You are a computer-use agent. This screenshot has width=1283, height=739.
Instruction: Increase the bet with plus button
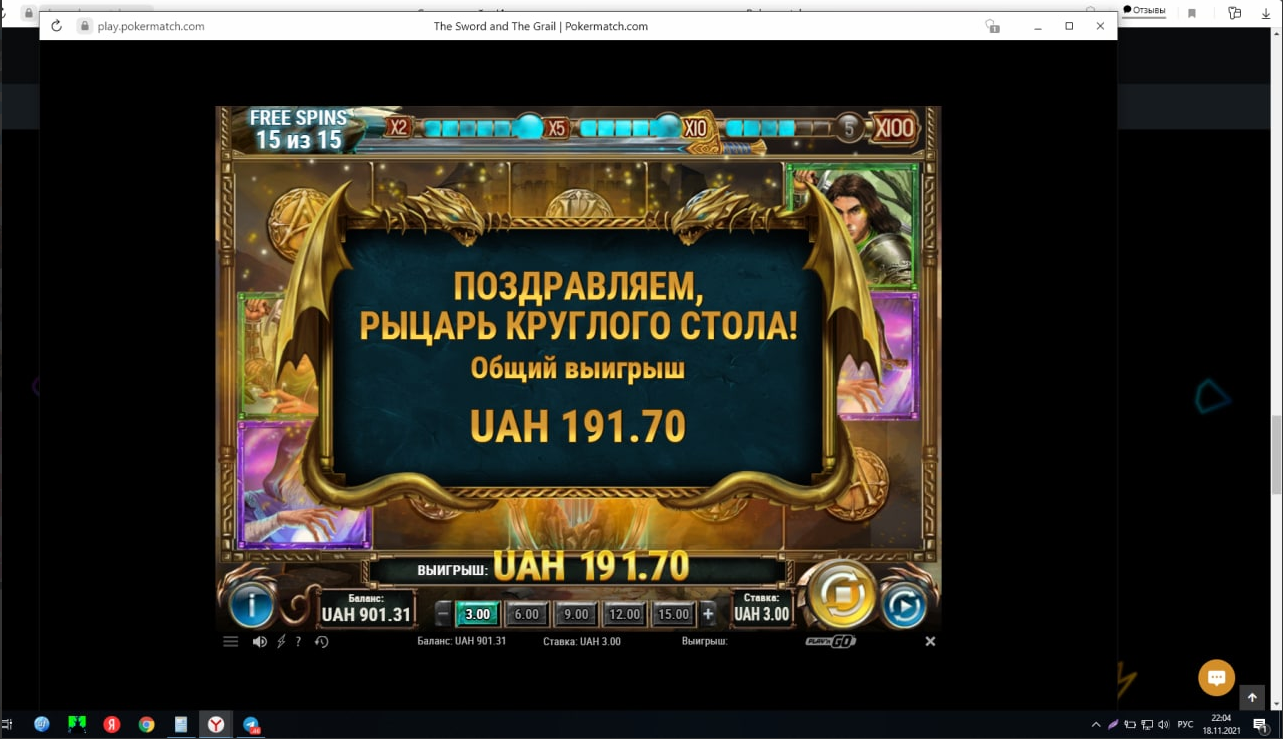point(708,614)
